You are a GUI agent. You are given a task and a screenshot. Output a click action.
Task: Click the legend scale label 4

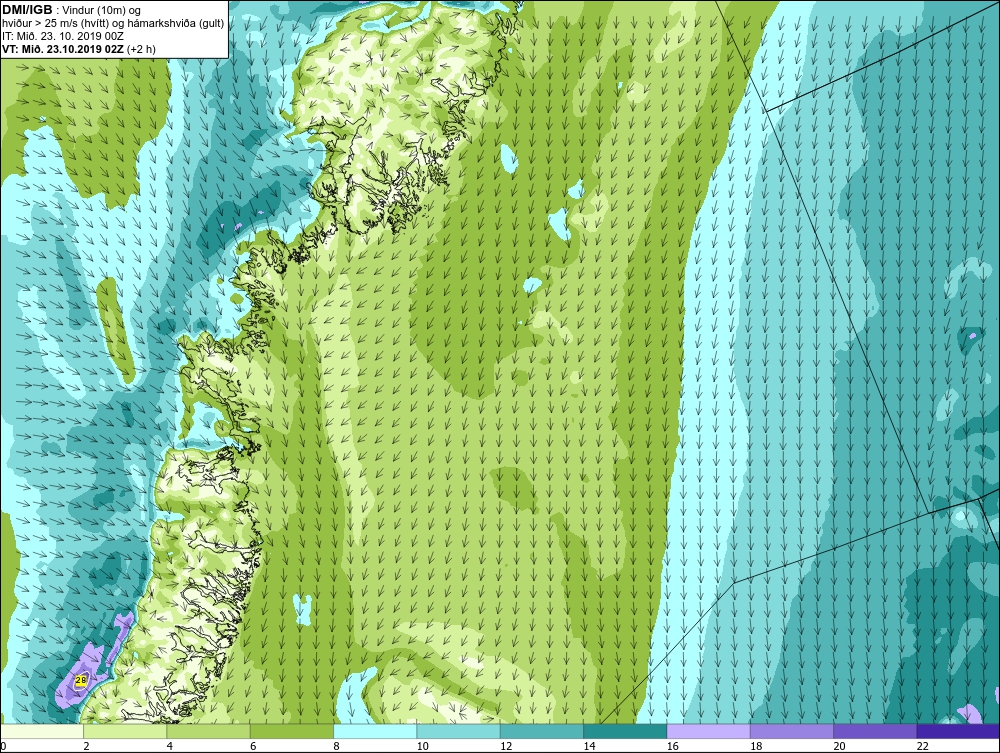(x=170, y=746)
